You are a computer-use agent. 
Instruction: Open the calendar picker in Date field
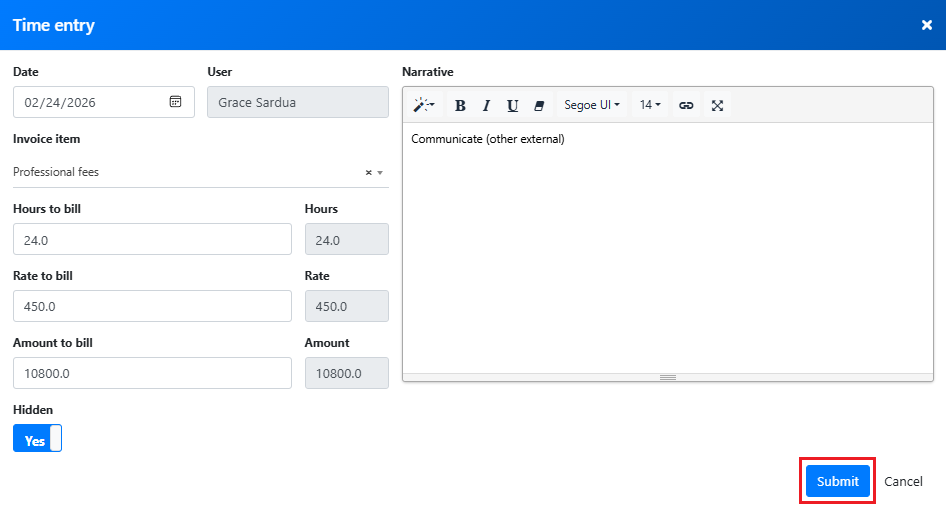pos(175,102)
